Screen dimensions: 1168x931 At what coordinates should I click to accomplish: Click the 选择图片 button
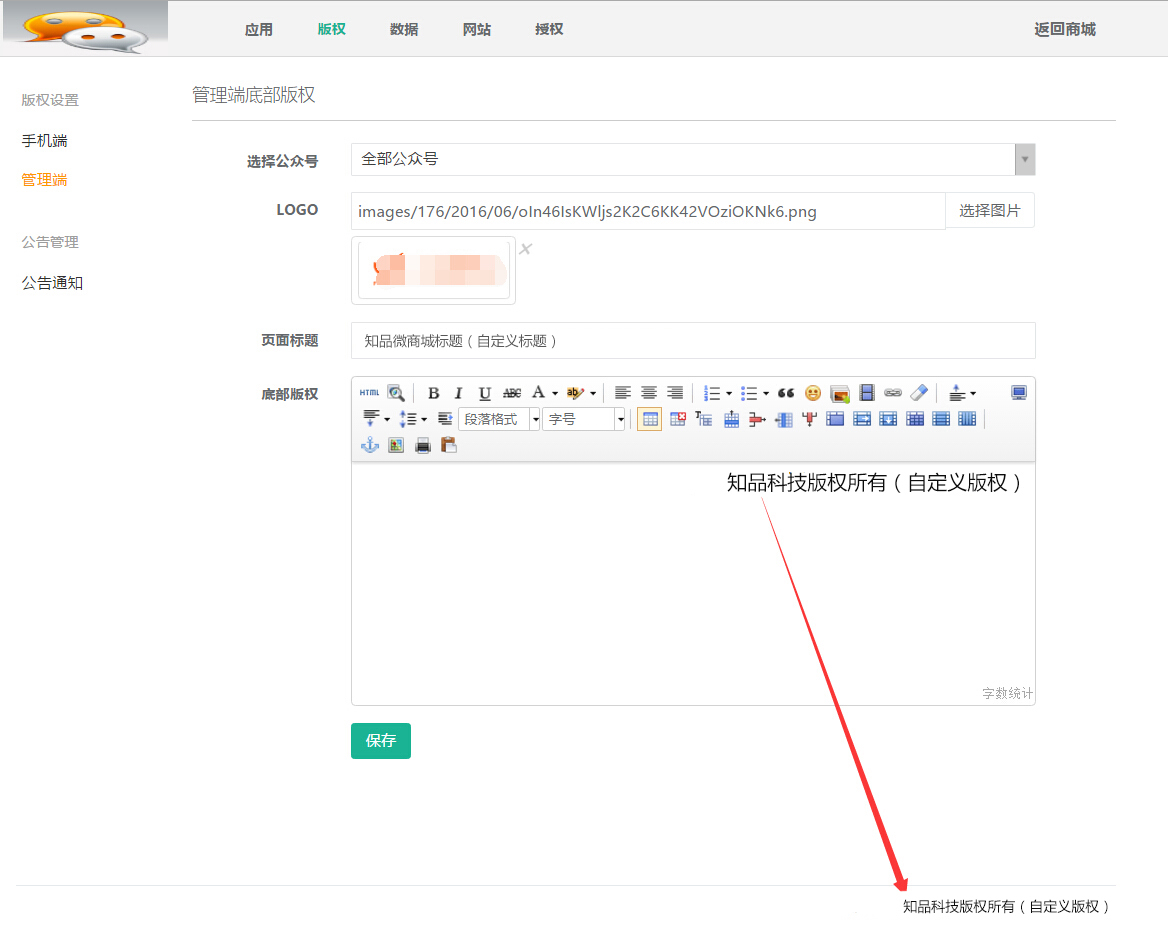(x=989, y=211)
